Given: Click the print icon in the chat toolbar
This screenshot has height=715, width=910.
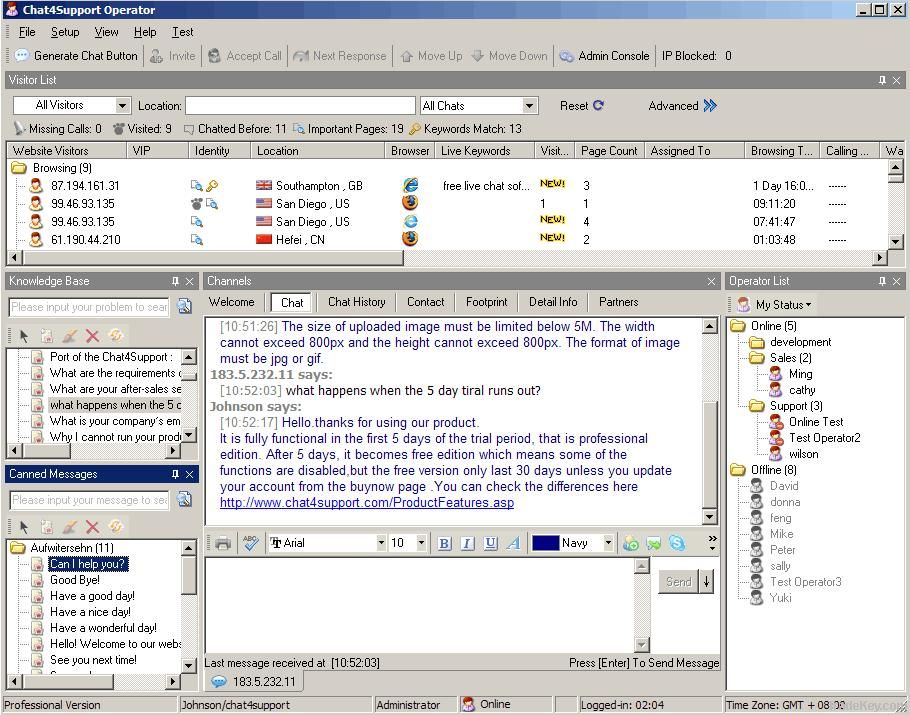Looking at the screenshot, I should [222, 543].
